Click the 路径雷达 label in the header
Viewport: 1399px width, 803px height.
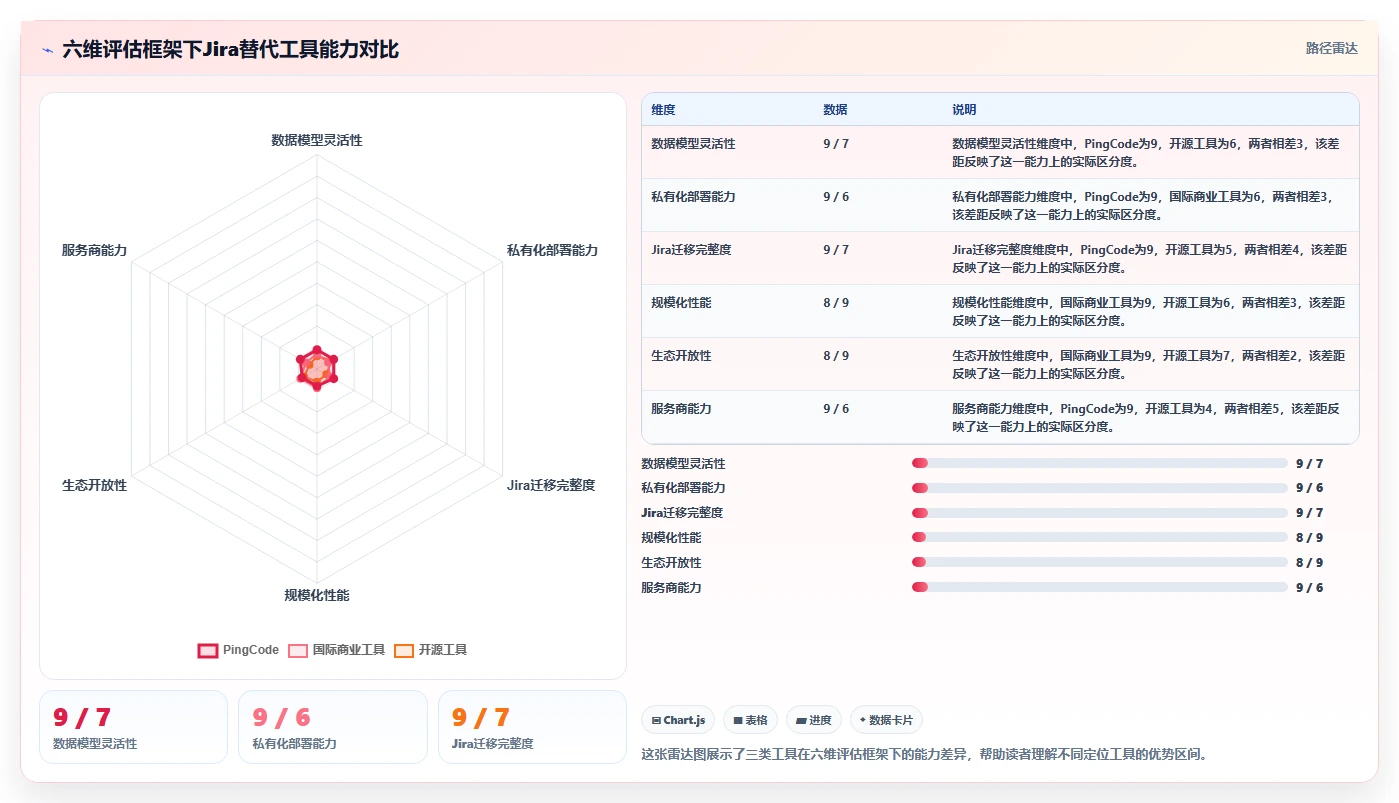[x=1332, y=48]
